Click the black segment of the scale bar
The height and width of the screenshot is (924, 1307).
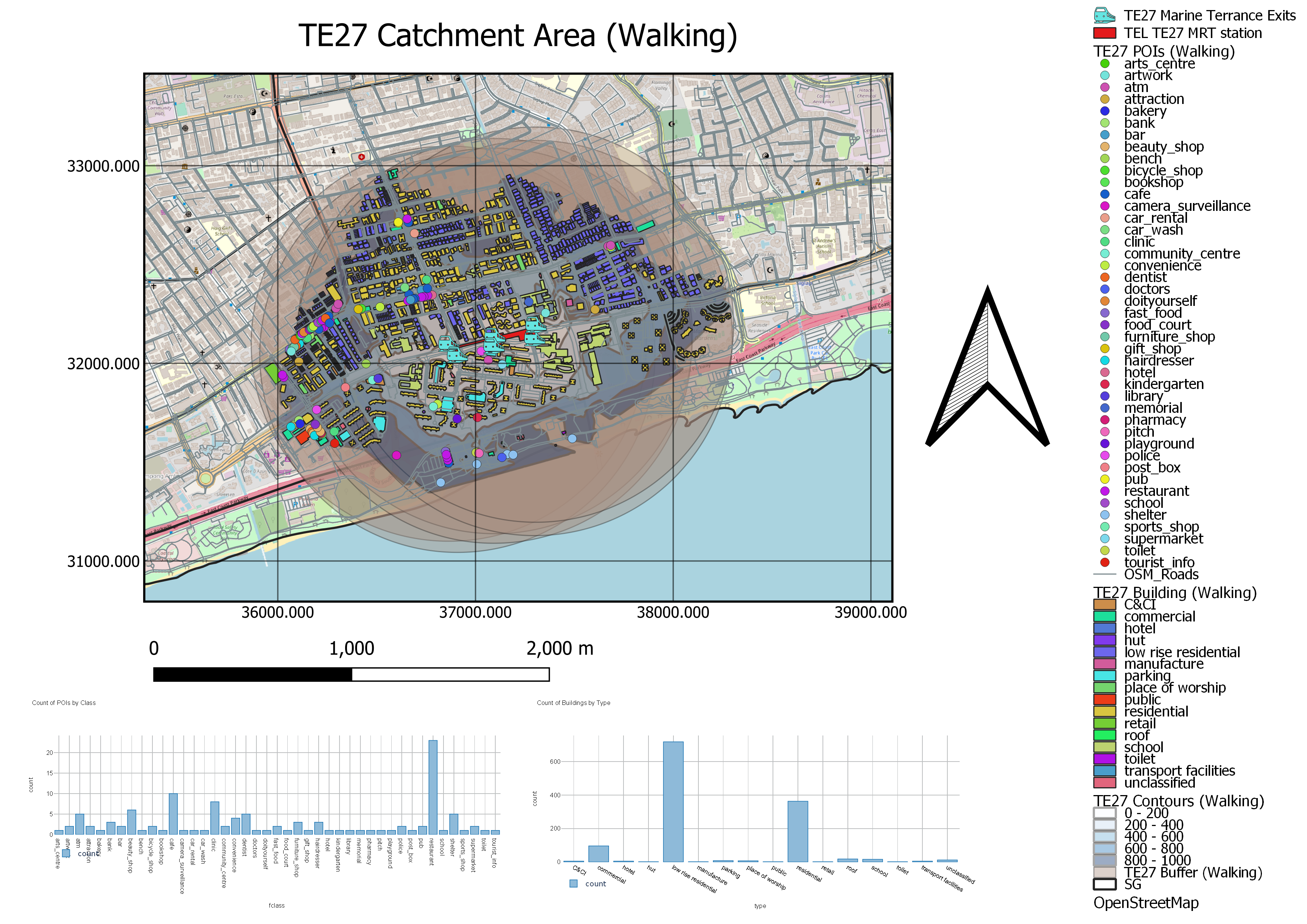point(252,674)
